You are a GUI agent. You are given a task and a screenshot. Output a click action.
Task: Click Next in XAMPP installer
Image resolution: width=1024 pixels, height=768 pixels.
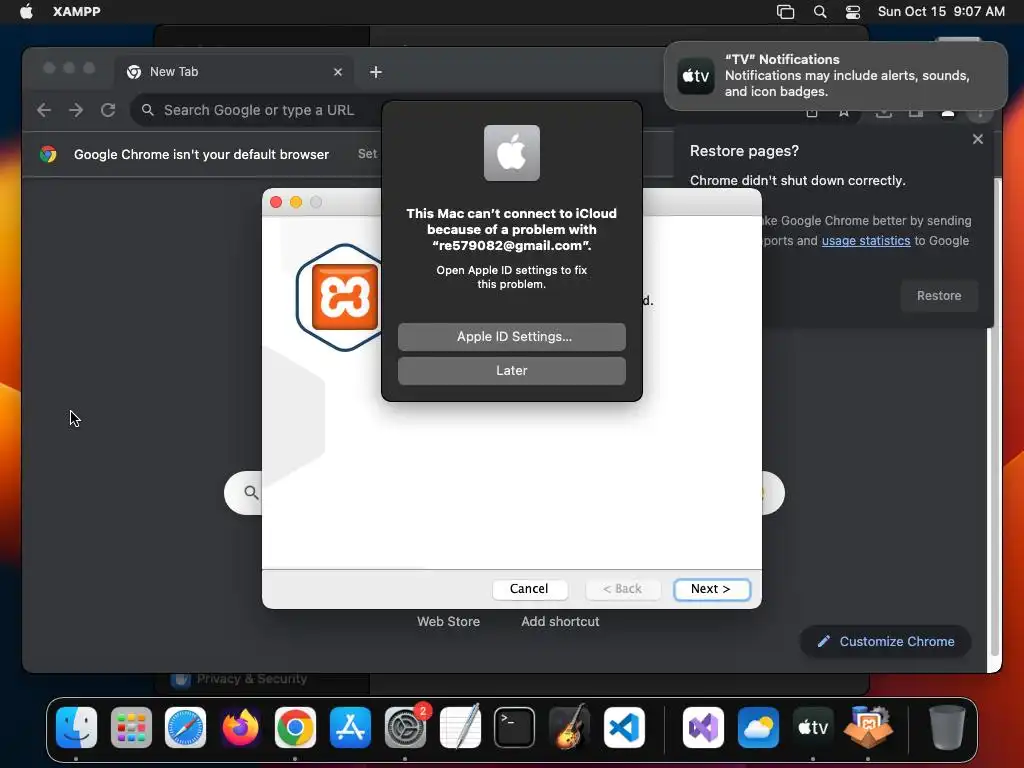click(711, 589)
